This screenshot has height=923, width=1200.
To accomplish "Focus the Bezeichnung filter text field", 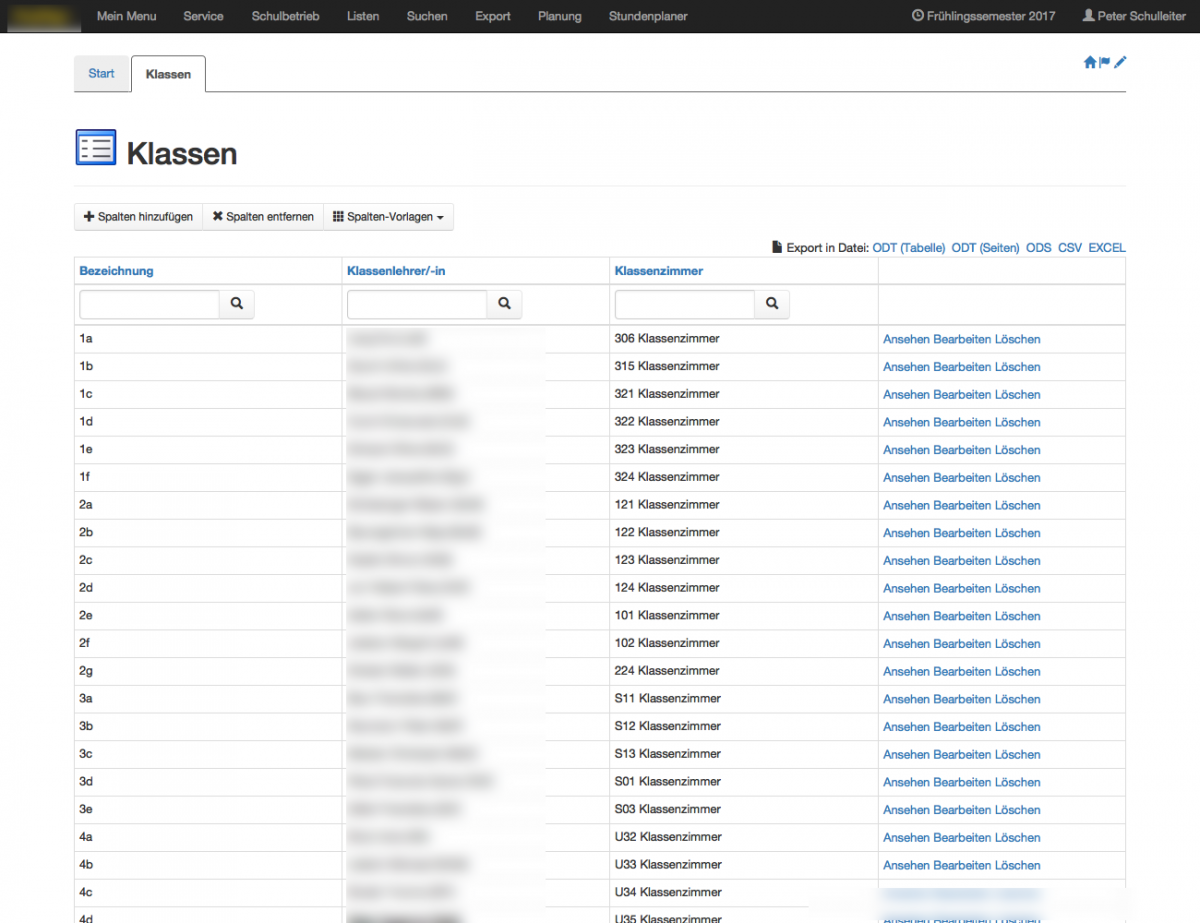I will 149,304.
